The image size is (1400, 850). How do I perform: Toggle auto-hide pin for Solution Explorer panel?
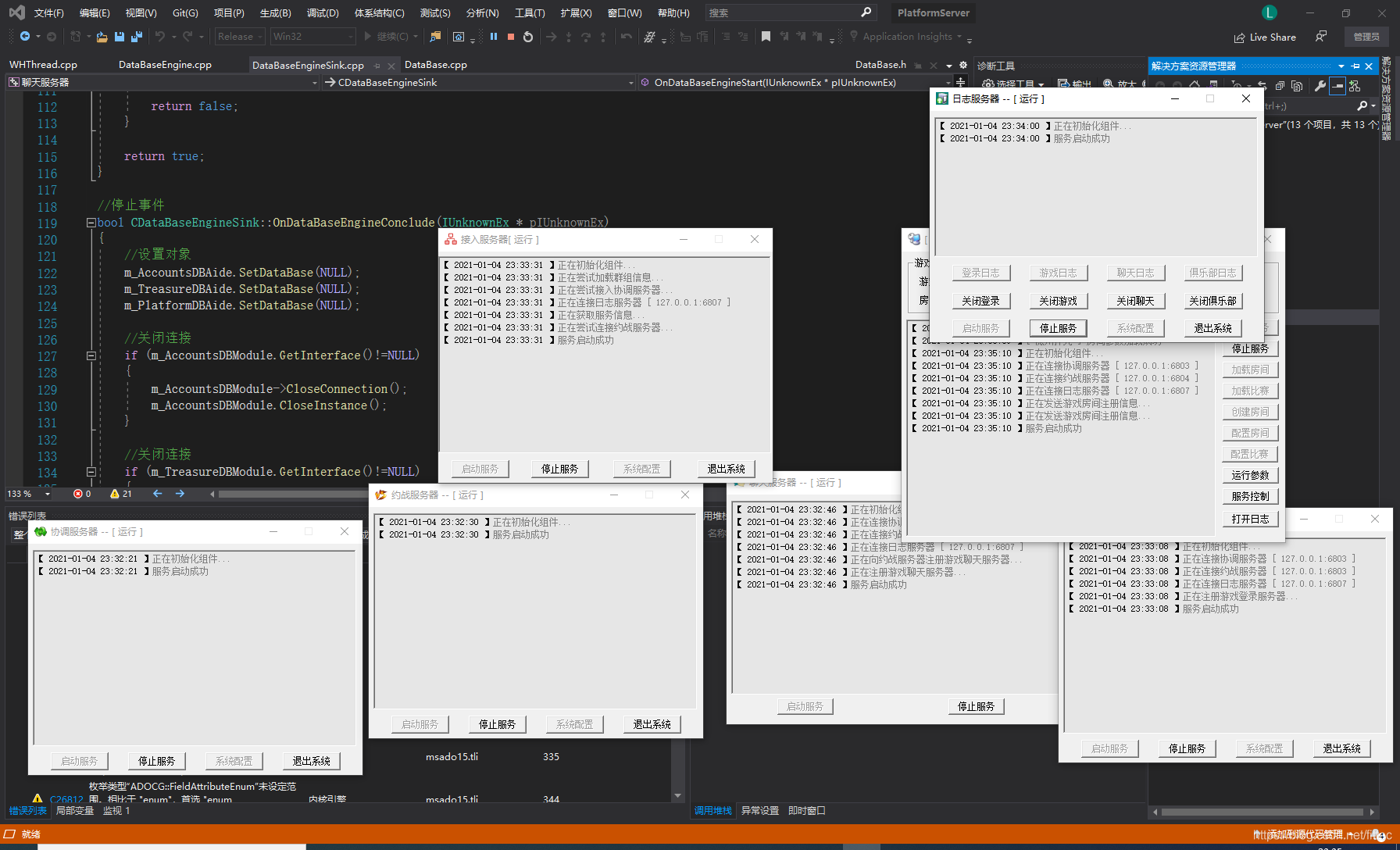tap(1355, 66)
